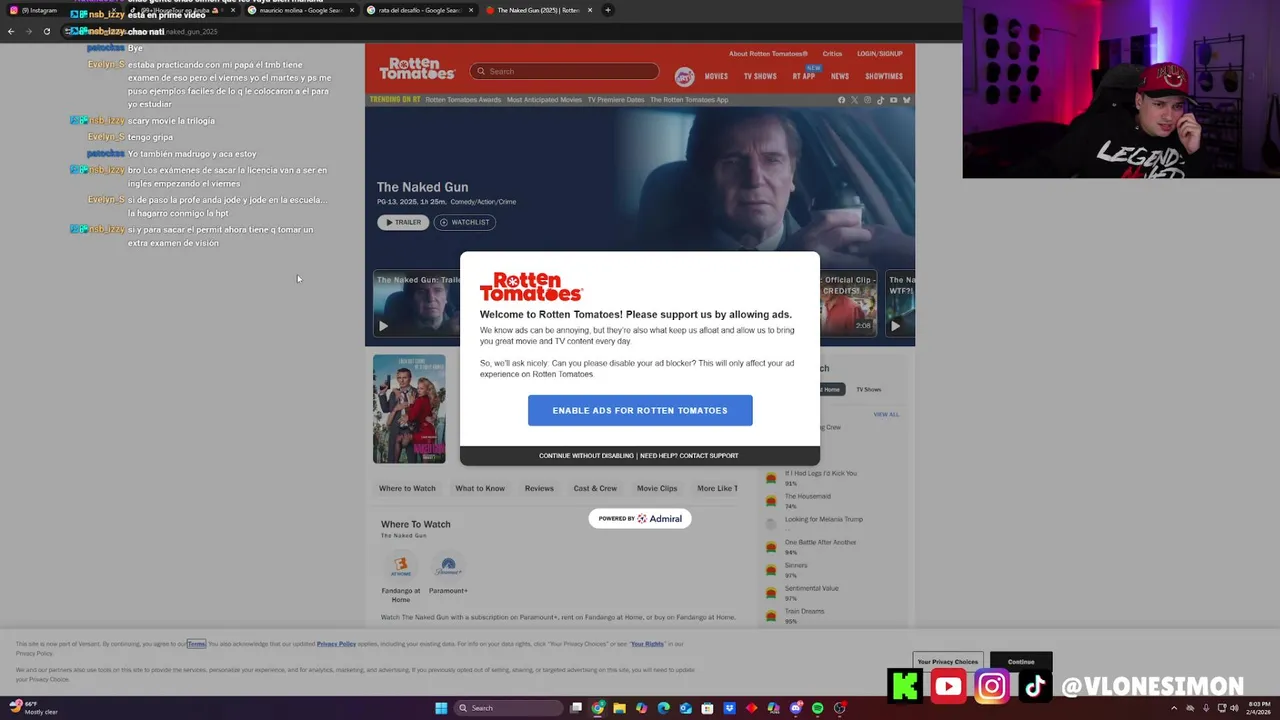Open Chrome from the taskbar
The width and height of the screenshot is (1280, 720).
pyautogui.click(x=598, y=708)
